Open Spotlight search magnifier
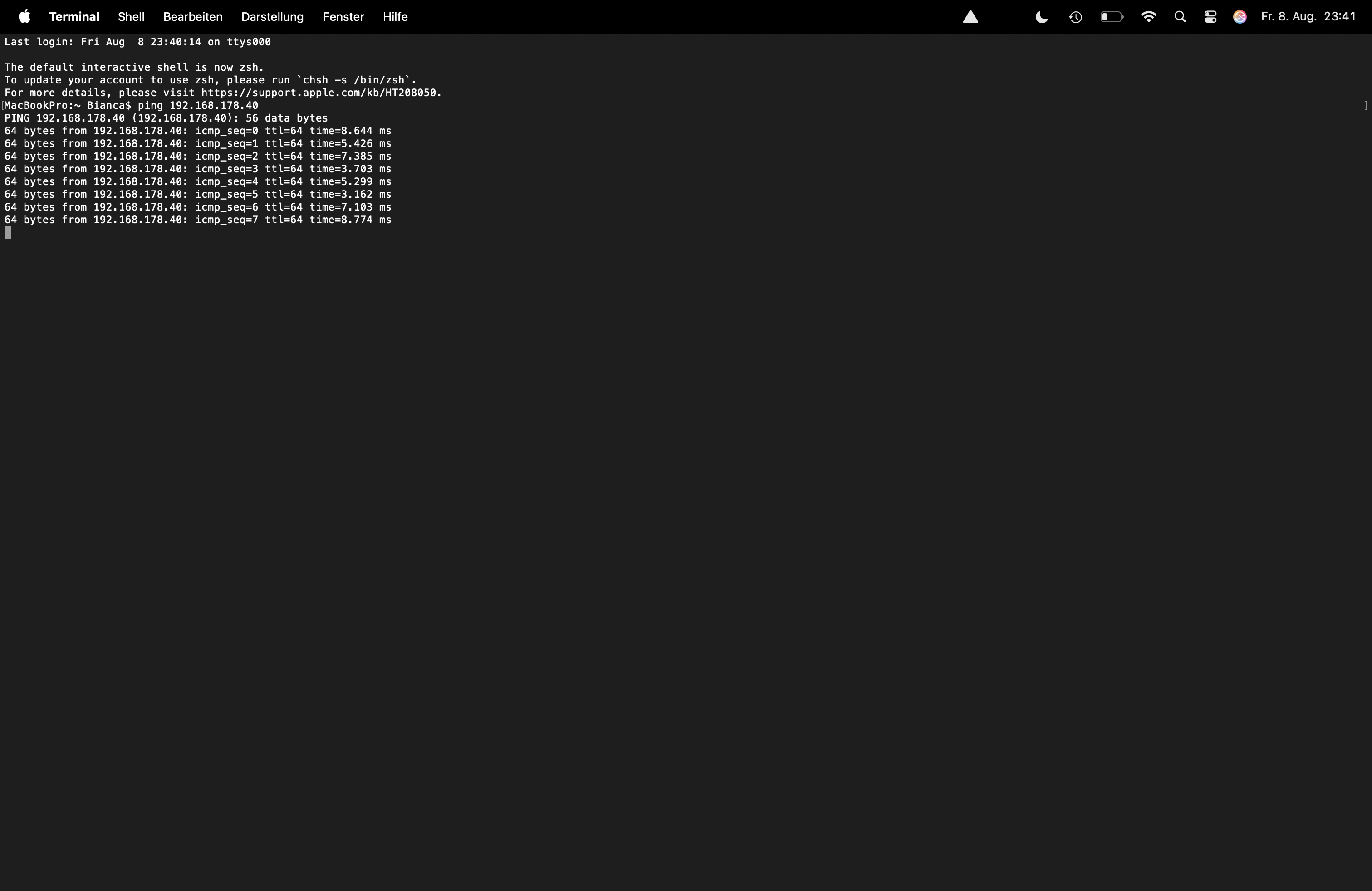1372x891 pixels. tap(1180, 17)
